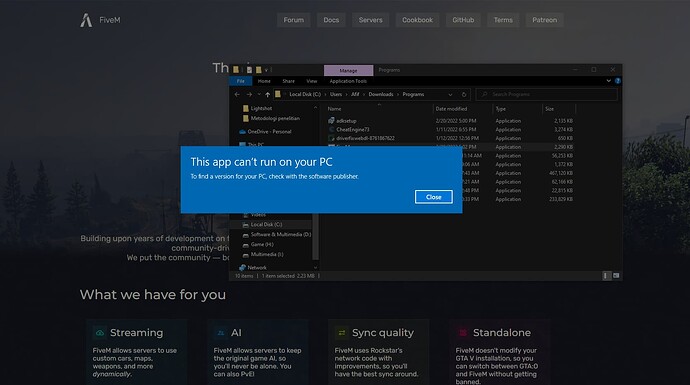This screenshot has width=690, height=385.
Task: Click the Local Disk (C:) breadcrumb
Action: point(305,94)
